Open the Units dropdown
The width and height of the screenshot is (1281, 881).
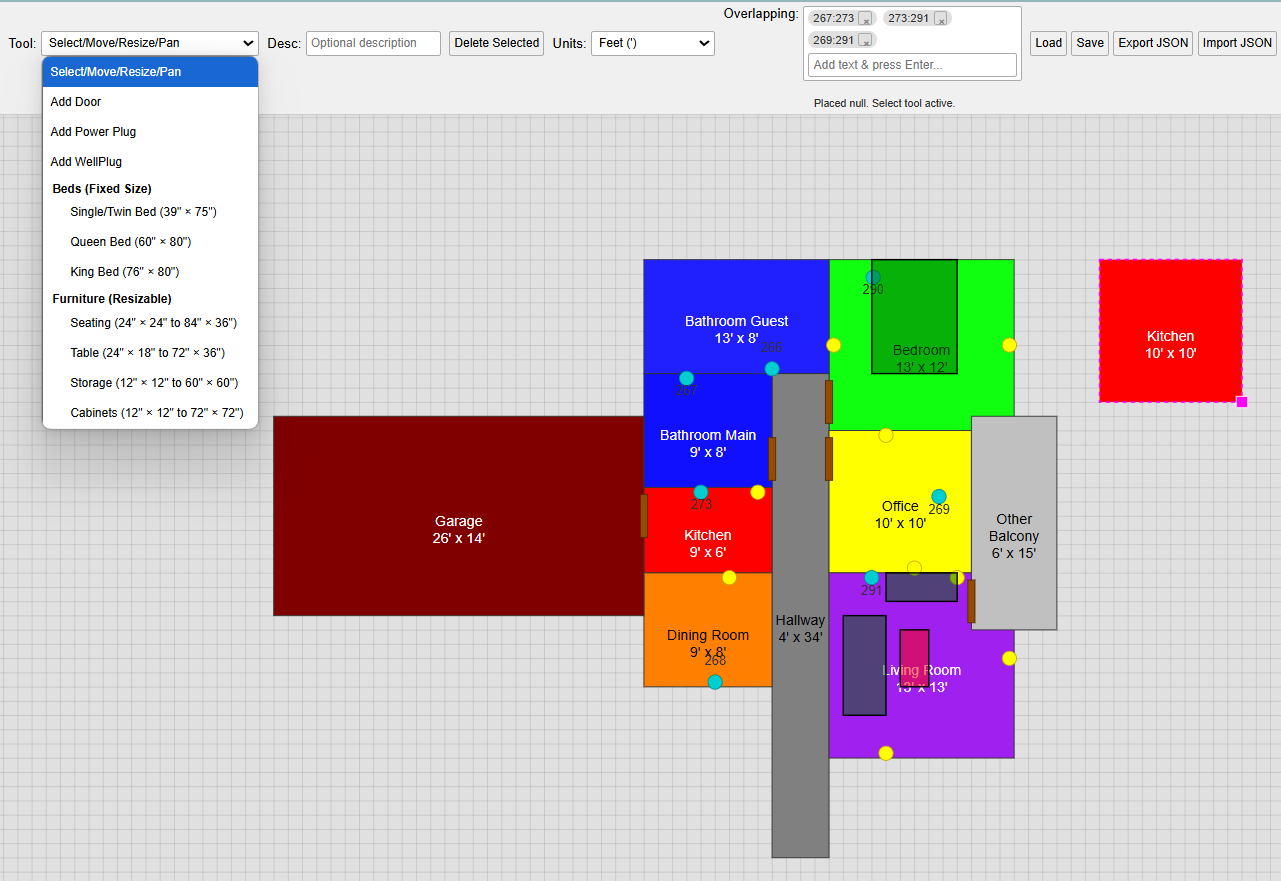[x=653, y=43]
